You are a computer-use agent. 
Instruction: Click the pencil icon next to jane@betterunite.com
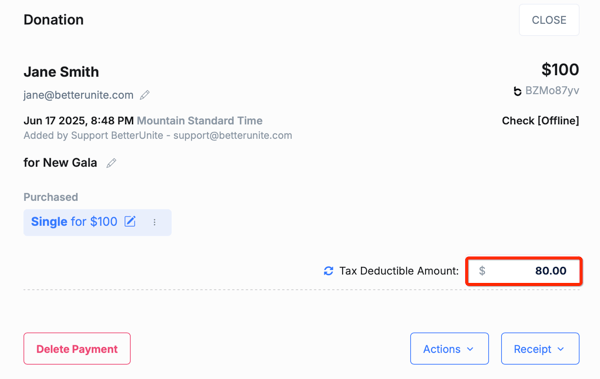[x=145, y=95]
